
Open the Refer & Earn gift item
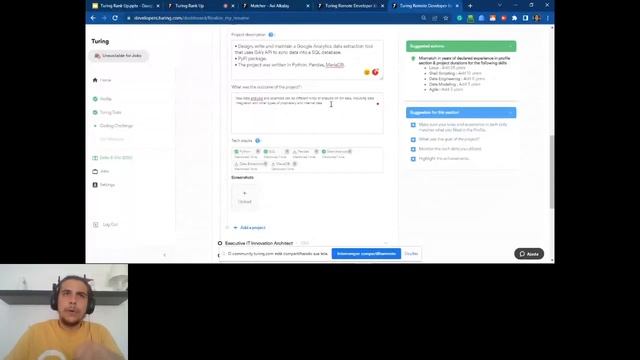click(x=112, y=158)
